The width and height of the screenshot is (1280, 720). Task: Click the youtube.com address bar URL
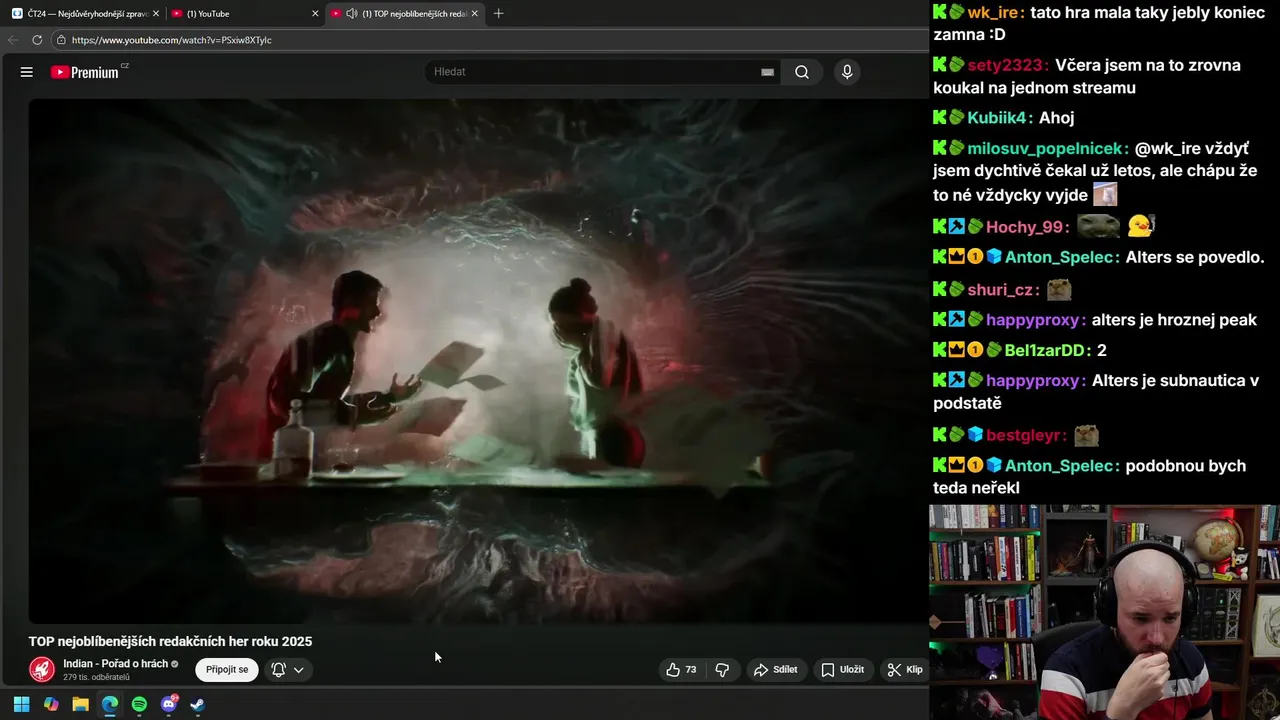click(172, 40)
